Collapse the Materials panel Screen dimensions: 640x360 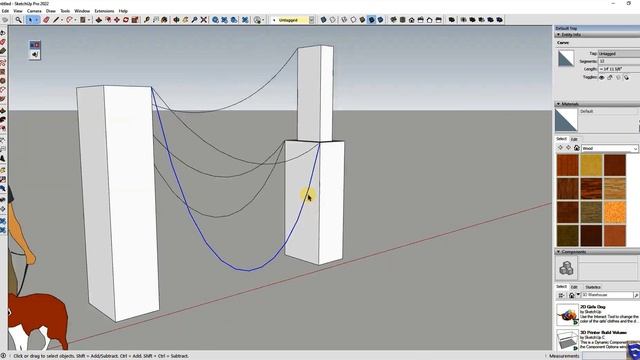558,104
